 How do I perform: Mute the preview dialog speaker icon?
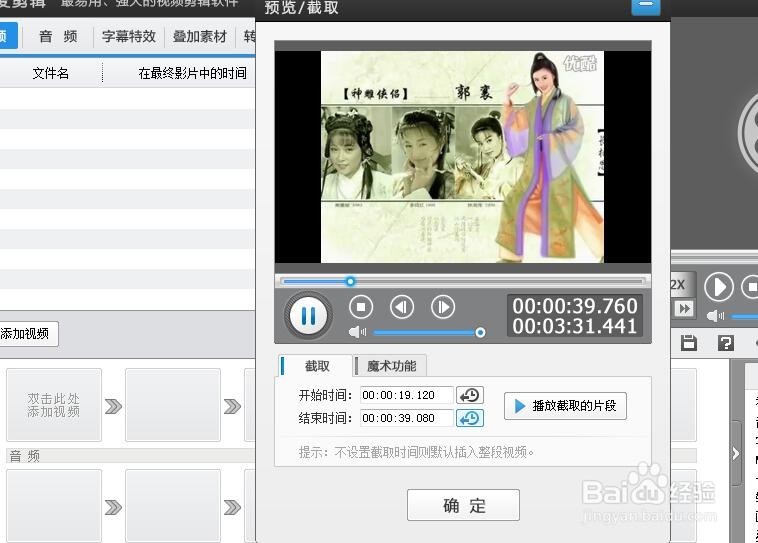[358, 332]
